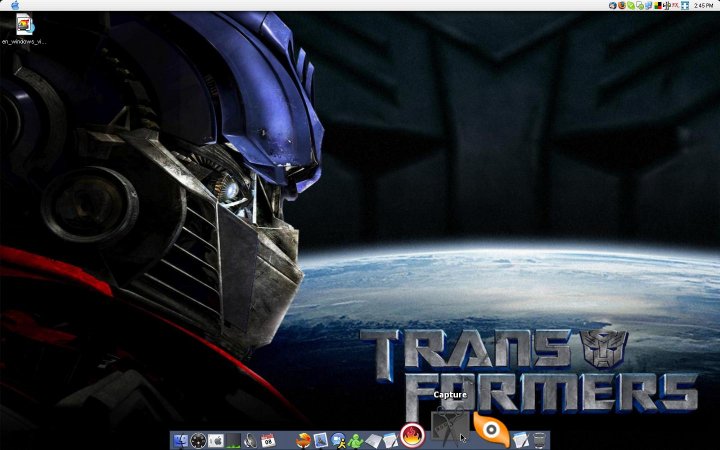Open the calendar icon in the dock
The height and width of the screenshot is (450, 720).
[x=268, y=441]
